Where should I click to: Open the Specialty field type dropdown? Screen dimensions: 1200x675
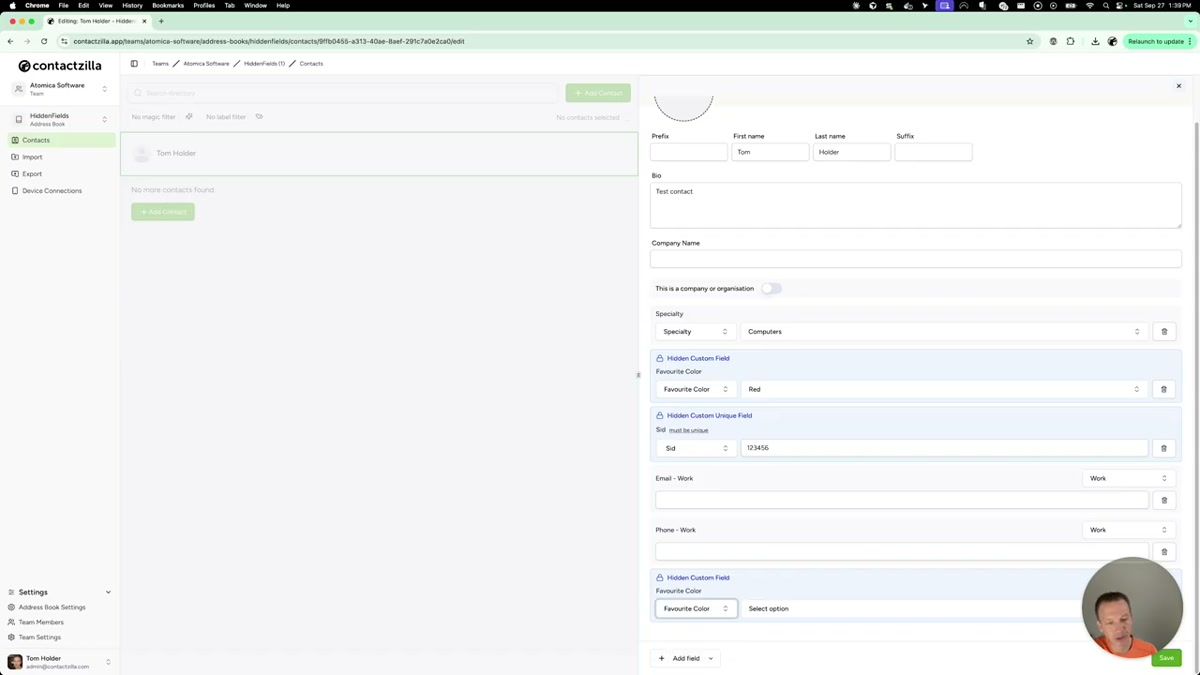695,331
